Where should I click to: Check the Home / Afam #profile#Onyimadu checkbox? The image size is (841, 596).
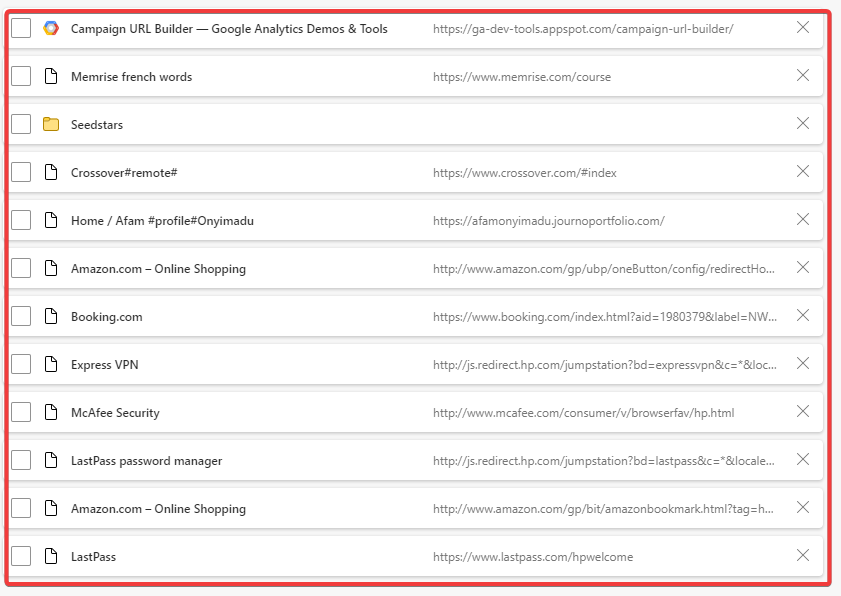[x=21, y=220]
